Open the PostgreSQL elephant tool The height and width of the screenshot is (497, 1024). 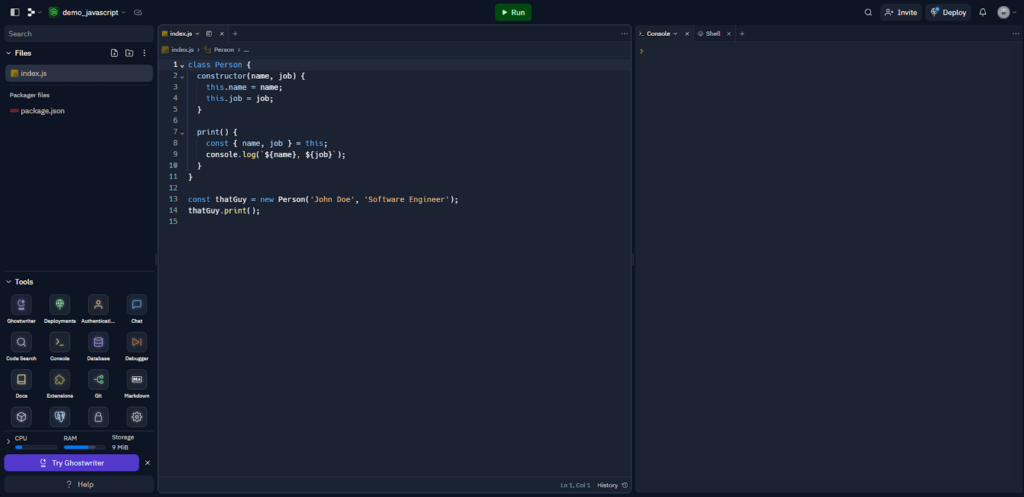(60, 417)
